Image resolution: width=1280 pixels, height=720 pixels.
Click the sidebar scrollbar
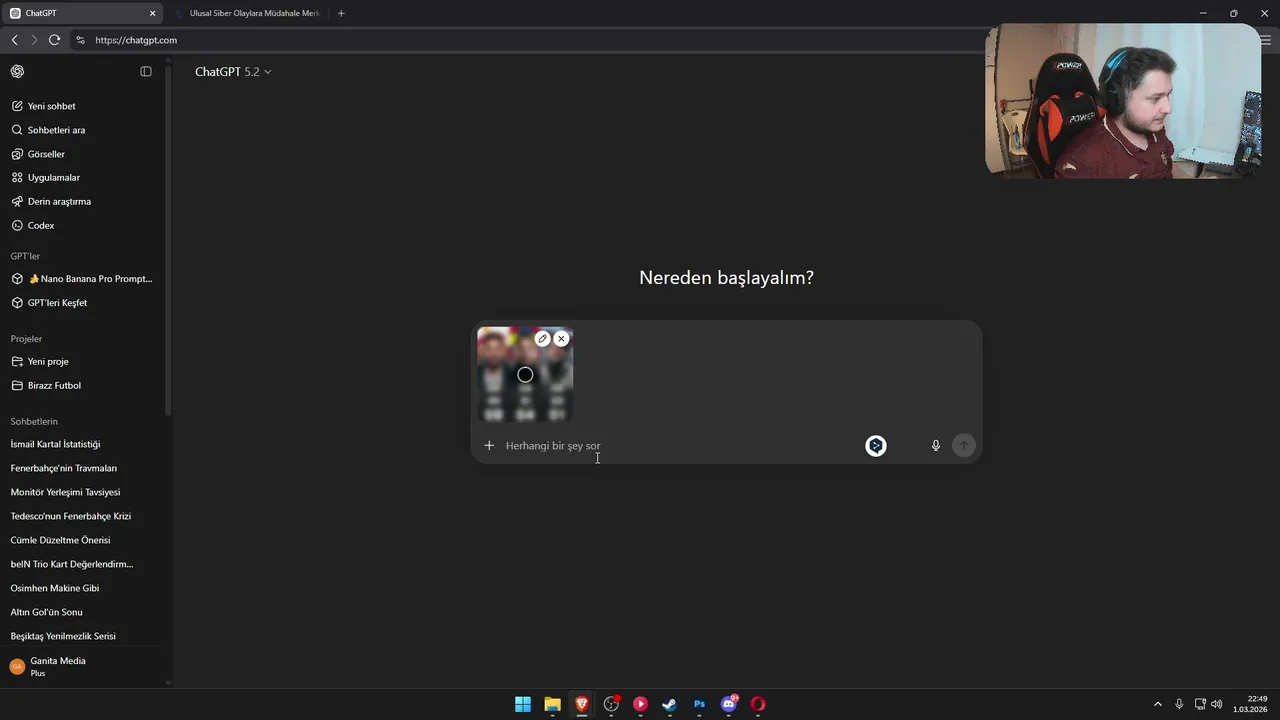point(168,240)
